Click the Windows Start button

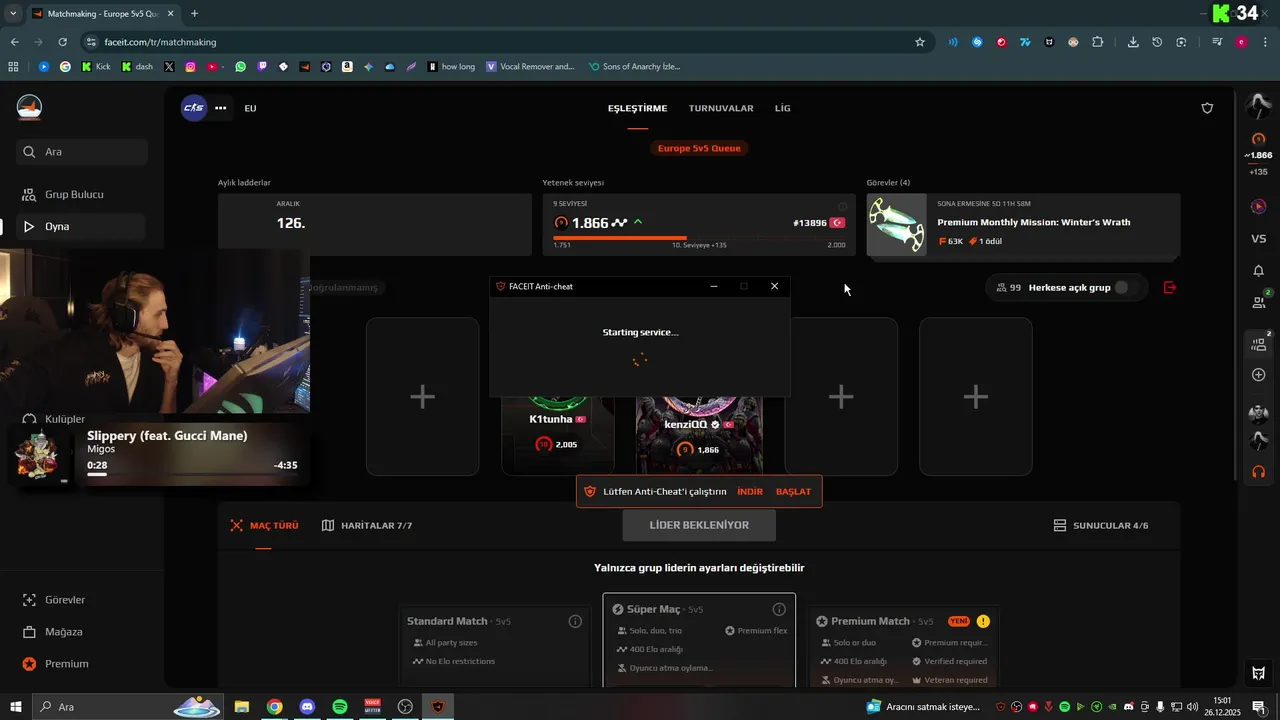pos(16,707)
